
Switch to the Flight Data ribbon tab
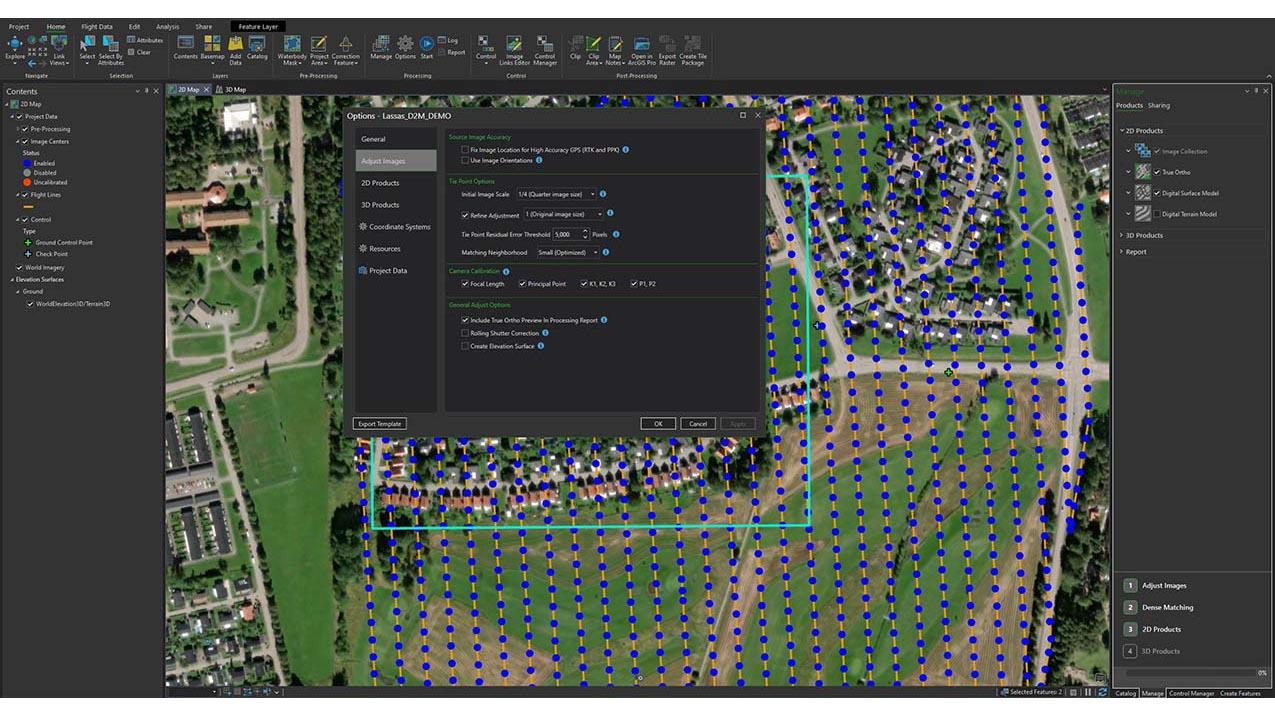(97, 27)
